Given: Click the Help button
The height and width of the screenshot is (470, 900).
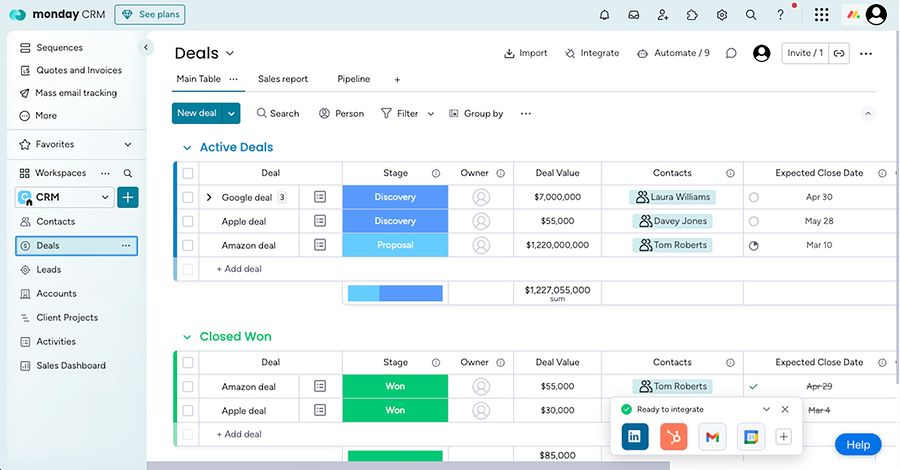Looking at the screenshot, I should click(858, 445).
